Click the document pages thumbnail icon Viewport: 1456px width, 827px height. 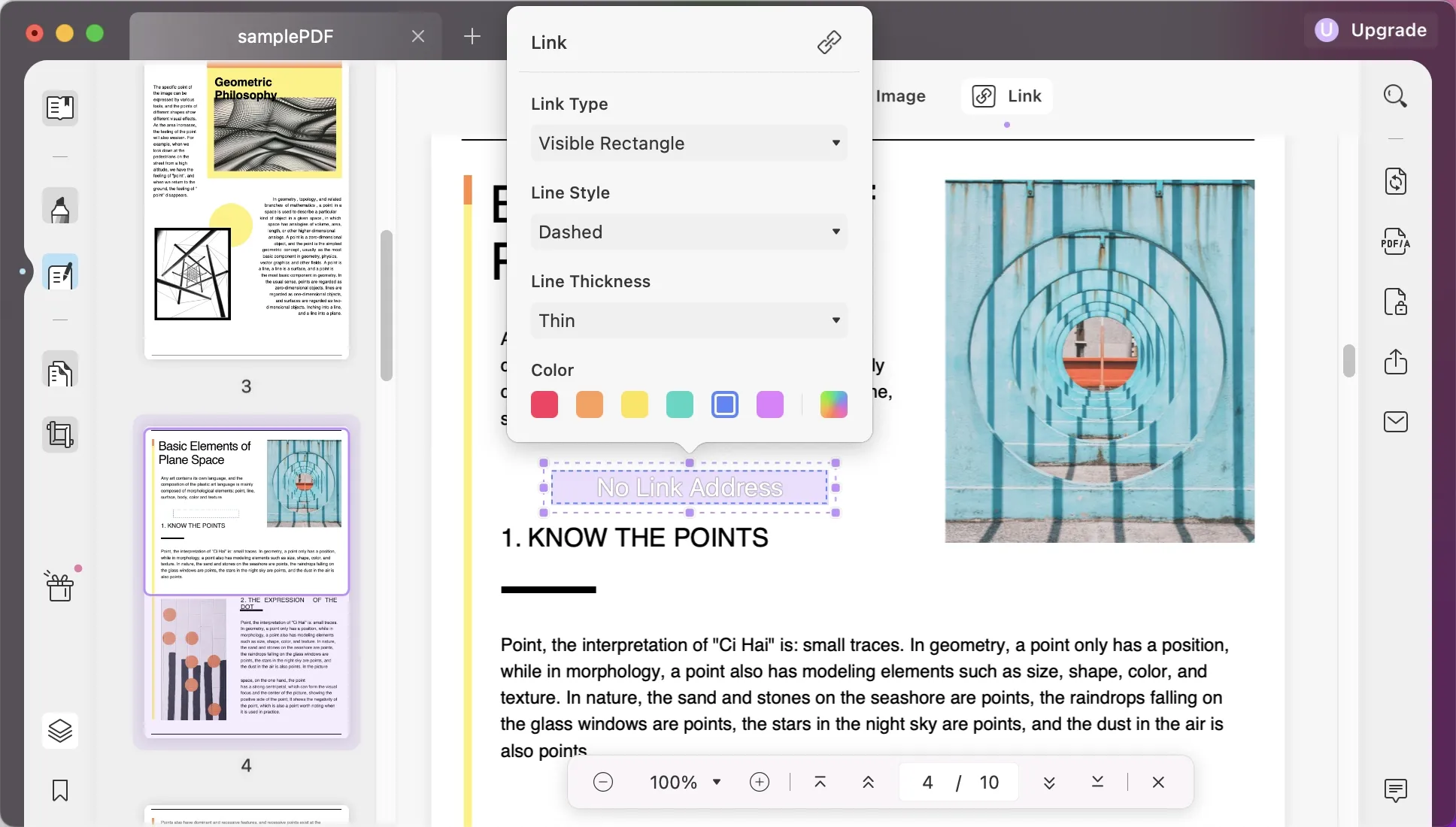(60, 373)
